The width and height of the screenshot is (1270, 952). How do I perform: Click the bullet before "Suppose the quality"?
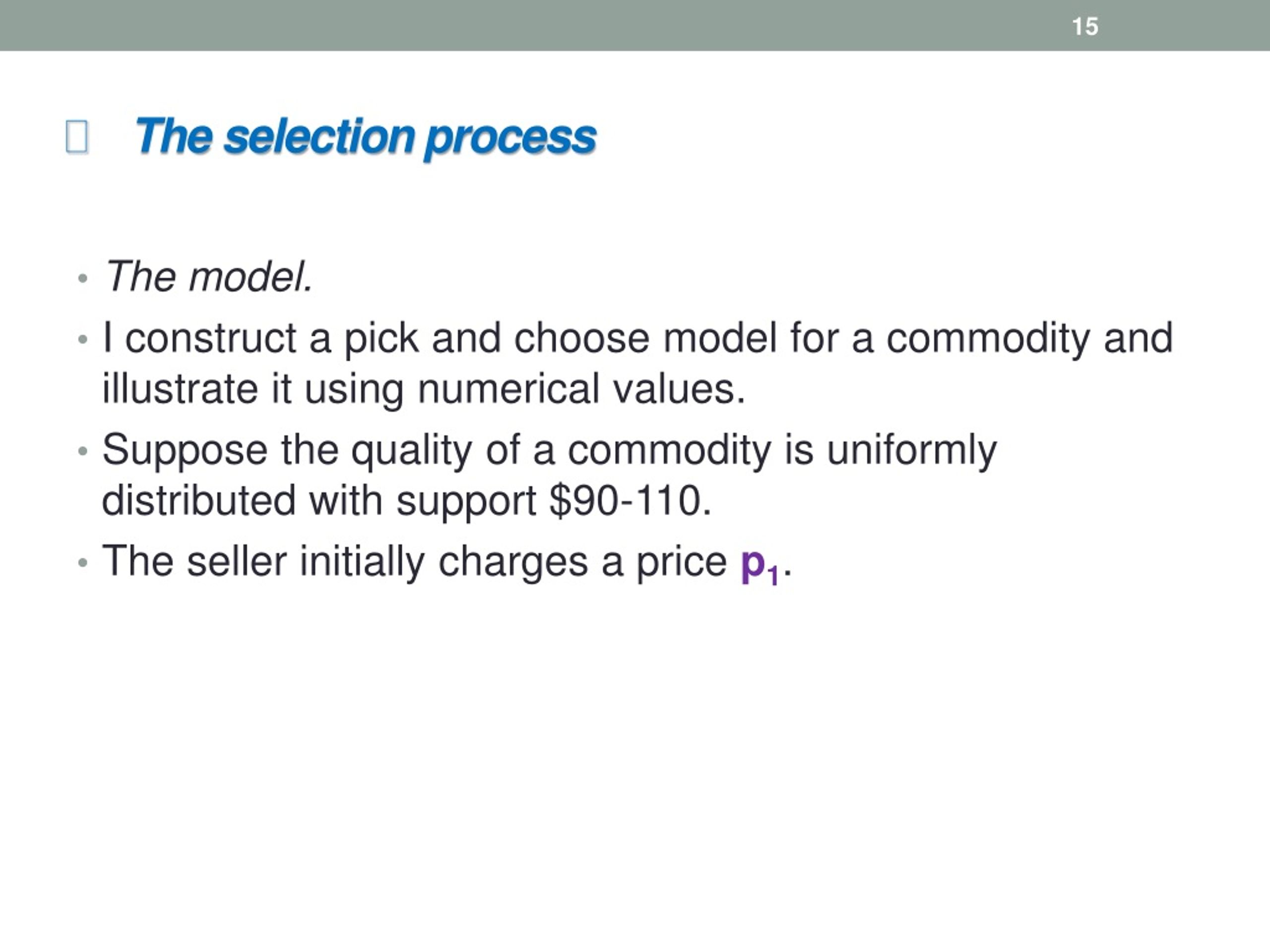coord(83,451)
